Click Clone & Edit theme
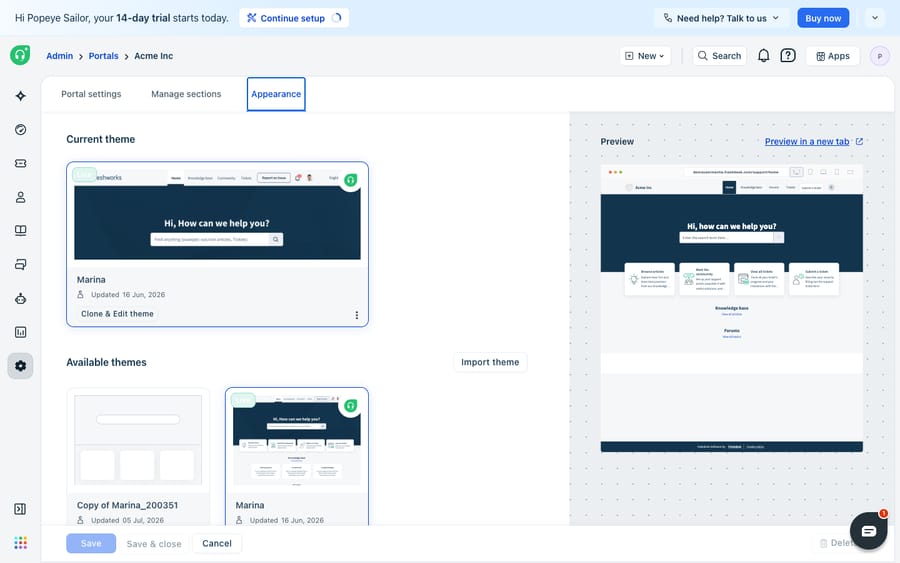 pos(117,314)
